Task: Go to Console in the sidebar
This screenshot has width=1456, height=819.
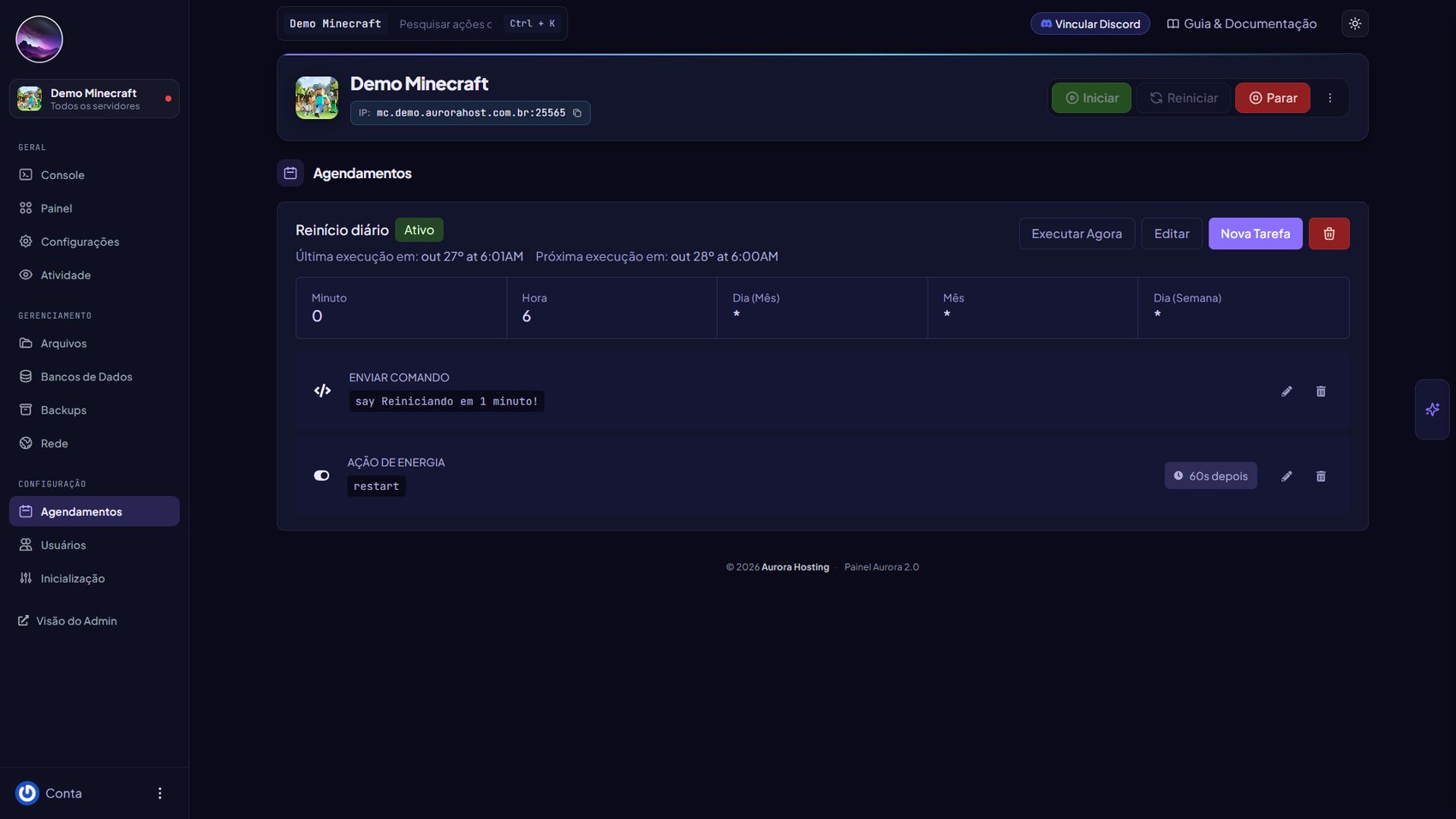Action: tap(94, 175)
